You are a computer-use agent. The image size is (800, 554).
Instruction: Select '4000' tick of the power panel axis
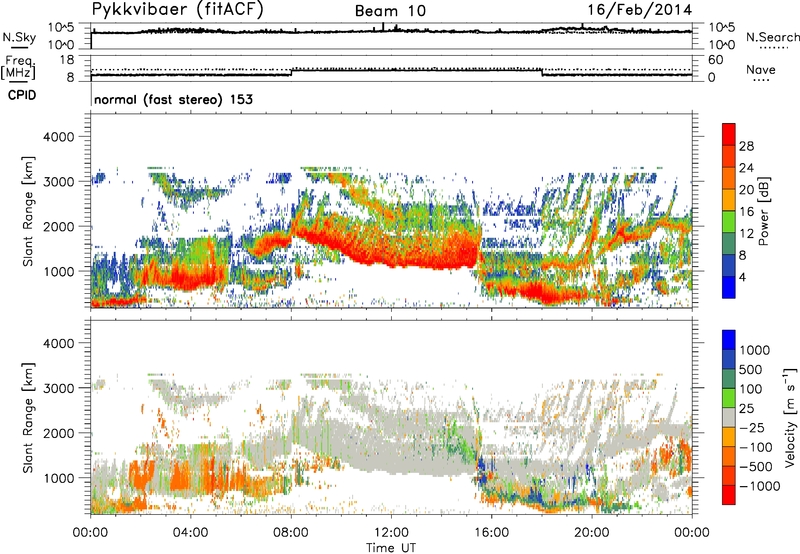coord(58,137)
